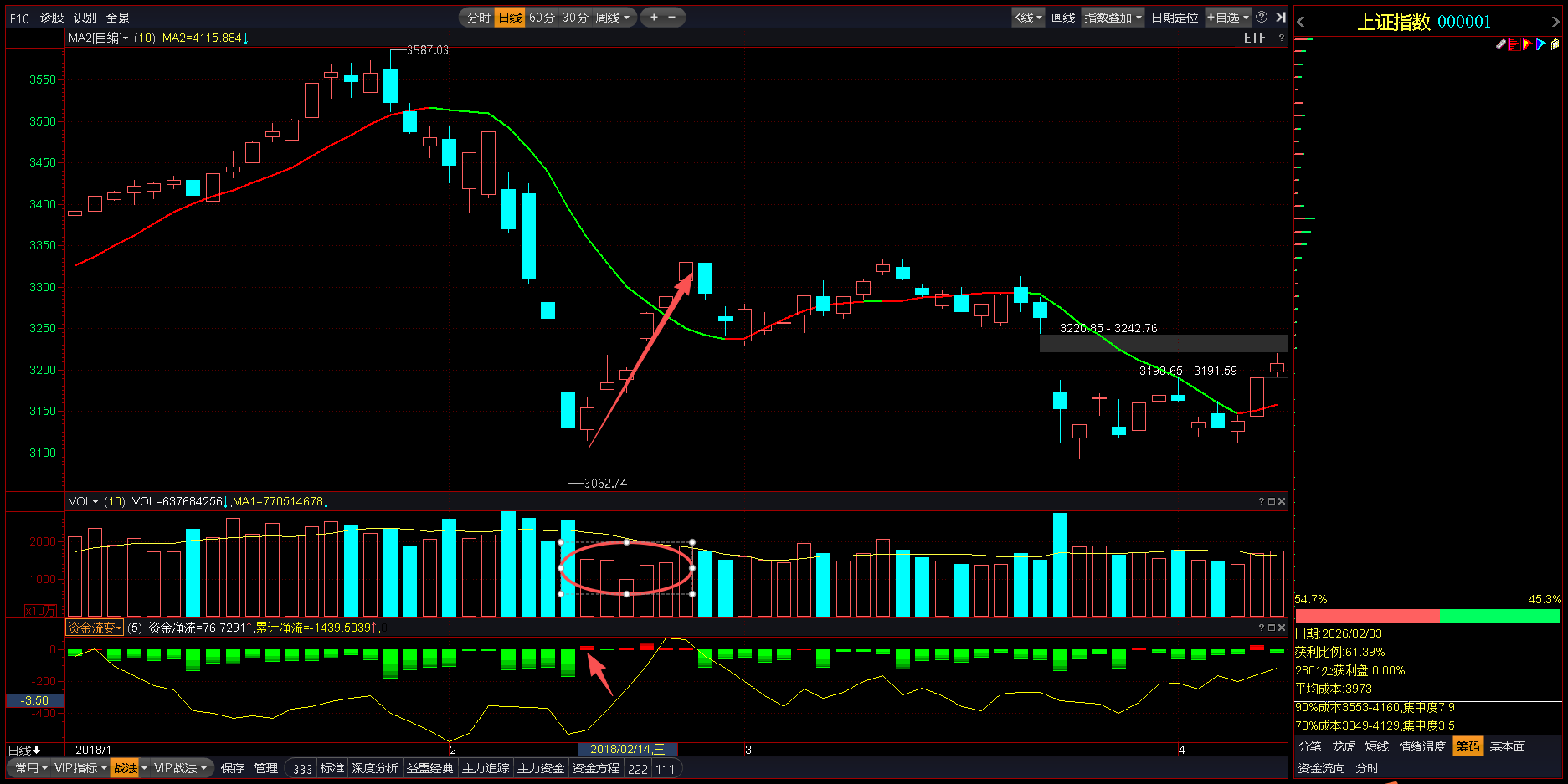
Task: Open the K线 chart type dropdown
Action: click(1027, 18)
